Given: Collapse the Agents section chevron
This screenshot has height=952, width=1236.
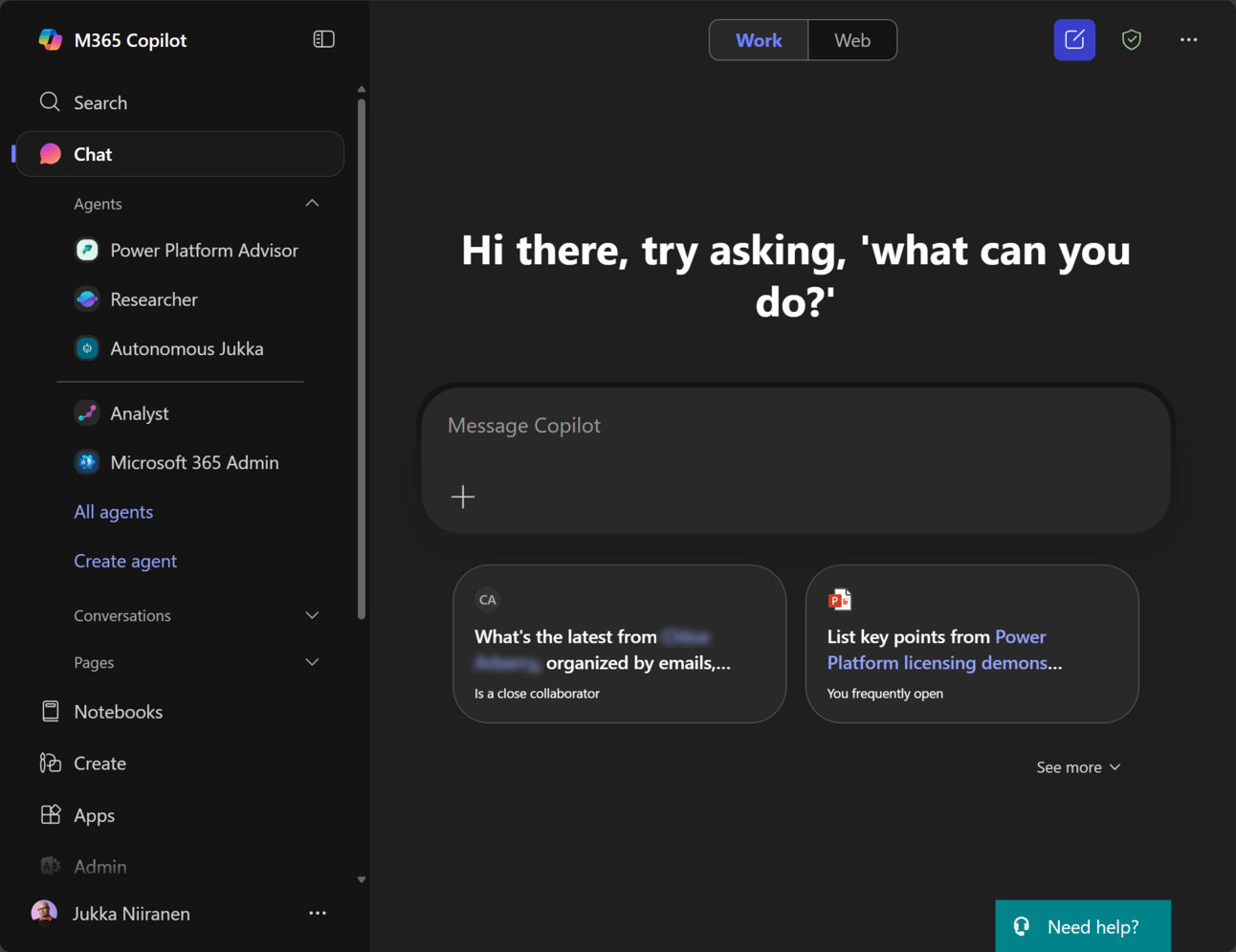Looking at the screenshot, I should pos(312,203).
